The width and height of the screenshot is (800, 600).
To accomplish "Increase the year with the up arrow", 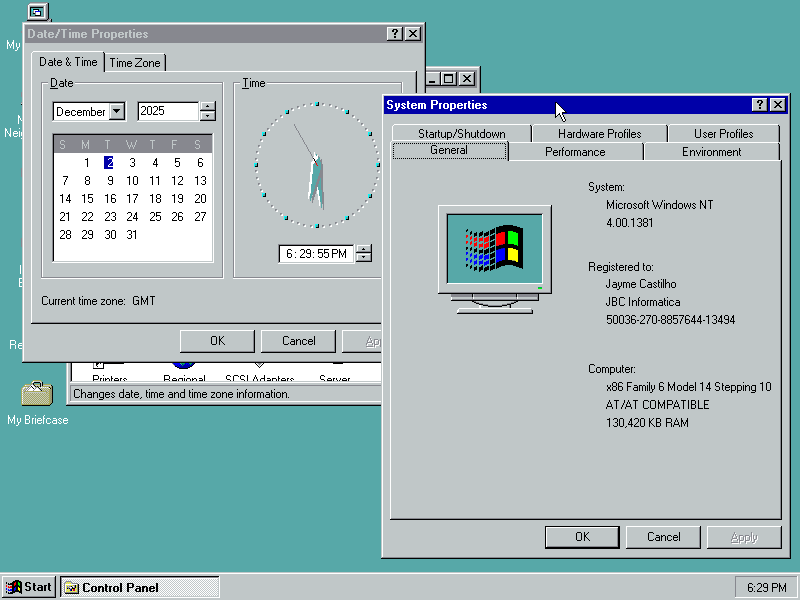I will (x=208, y=107).
